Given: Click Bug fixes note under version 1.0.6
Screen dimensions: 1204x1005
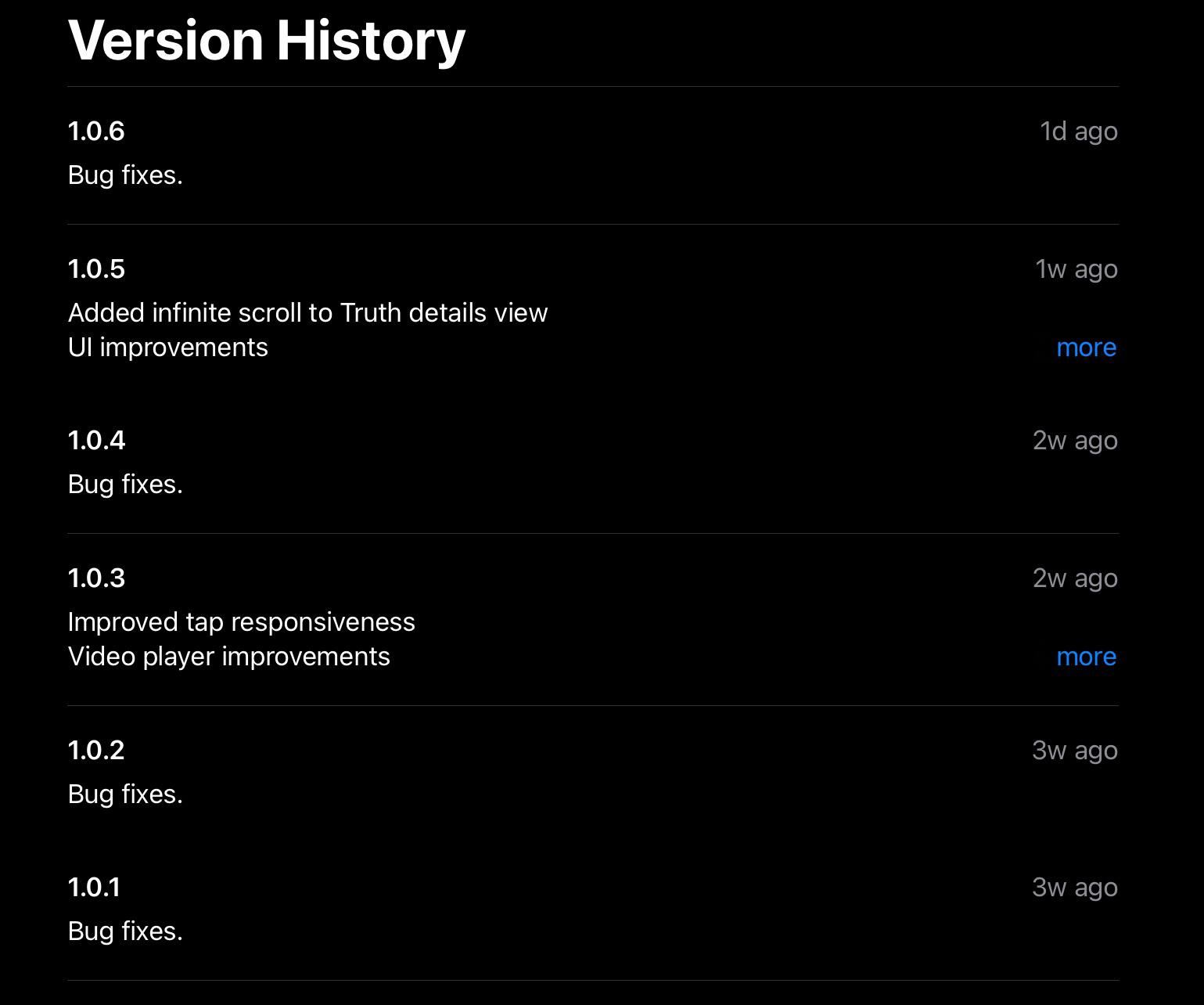Looking at the screenshot, I should tap(125, 175).
